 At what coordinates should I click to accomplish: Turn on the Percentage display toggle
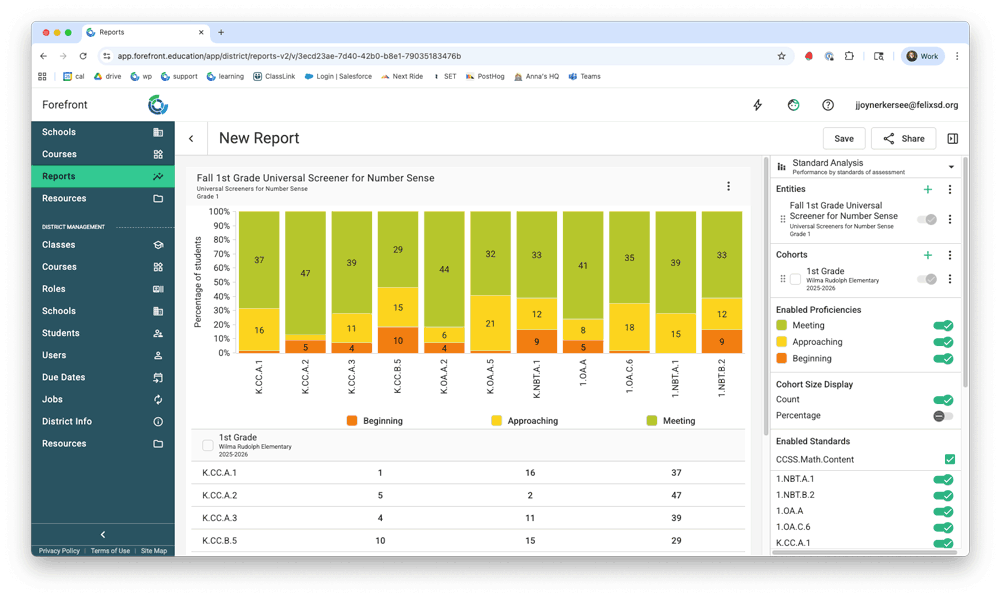(x=942, y=416)
